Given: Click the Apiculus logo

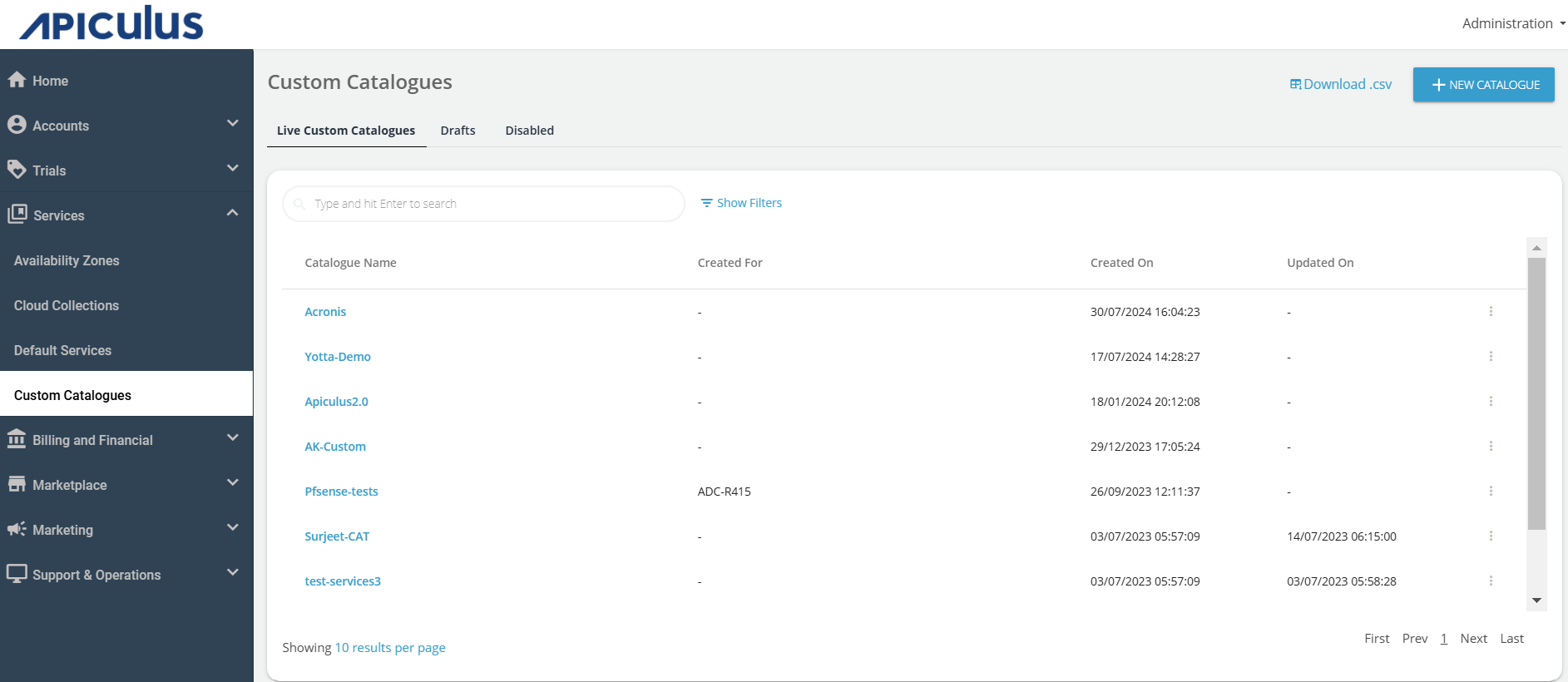Looking at the screenshot, I should click(111, 23).
